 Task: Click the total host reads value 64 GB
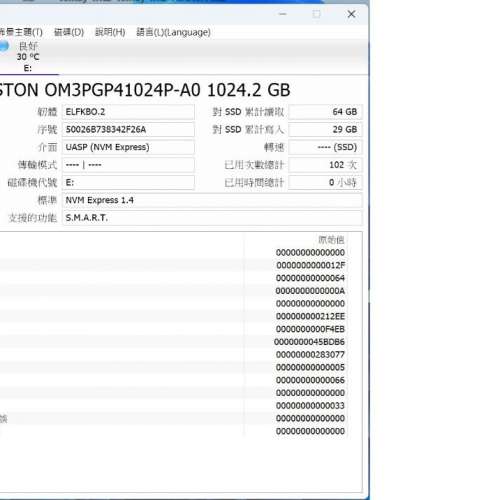(x=325, y=112)
